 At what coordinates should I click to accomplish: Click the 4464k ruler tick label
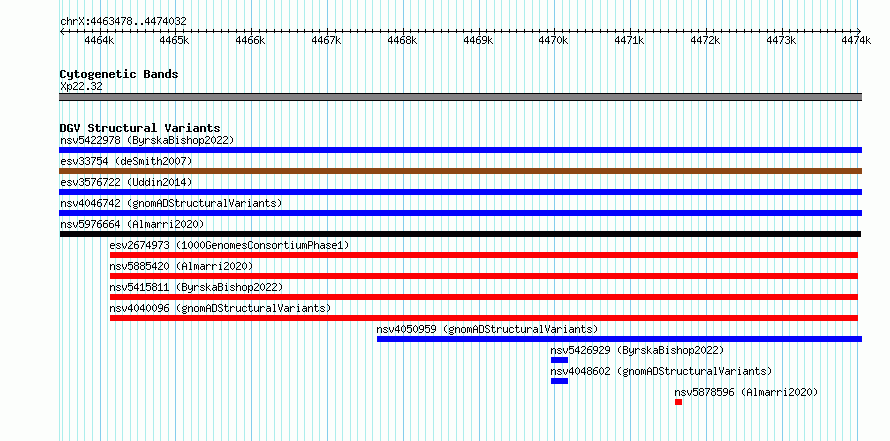pos(99,40)
